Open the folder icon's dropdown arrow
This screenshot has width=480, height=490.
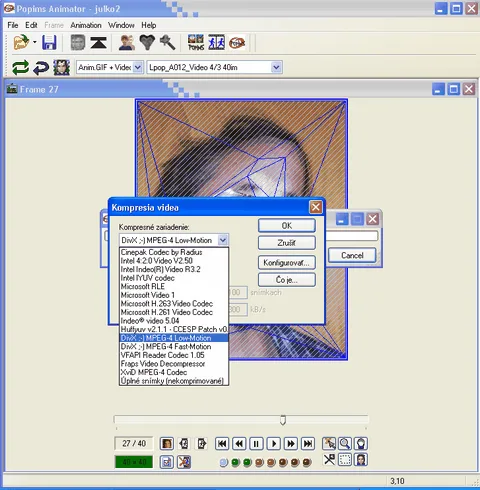click(35, 42)
